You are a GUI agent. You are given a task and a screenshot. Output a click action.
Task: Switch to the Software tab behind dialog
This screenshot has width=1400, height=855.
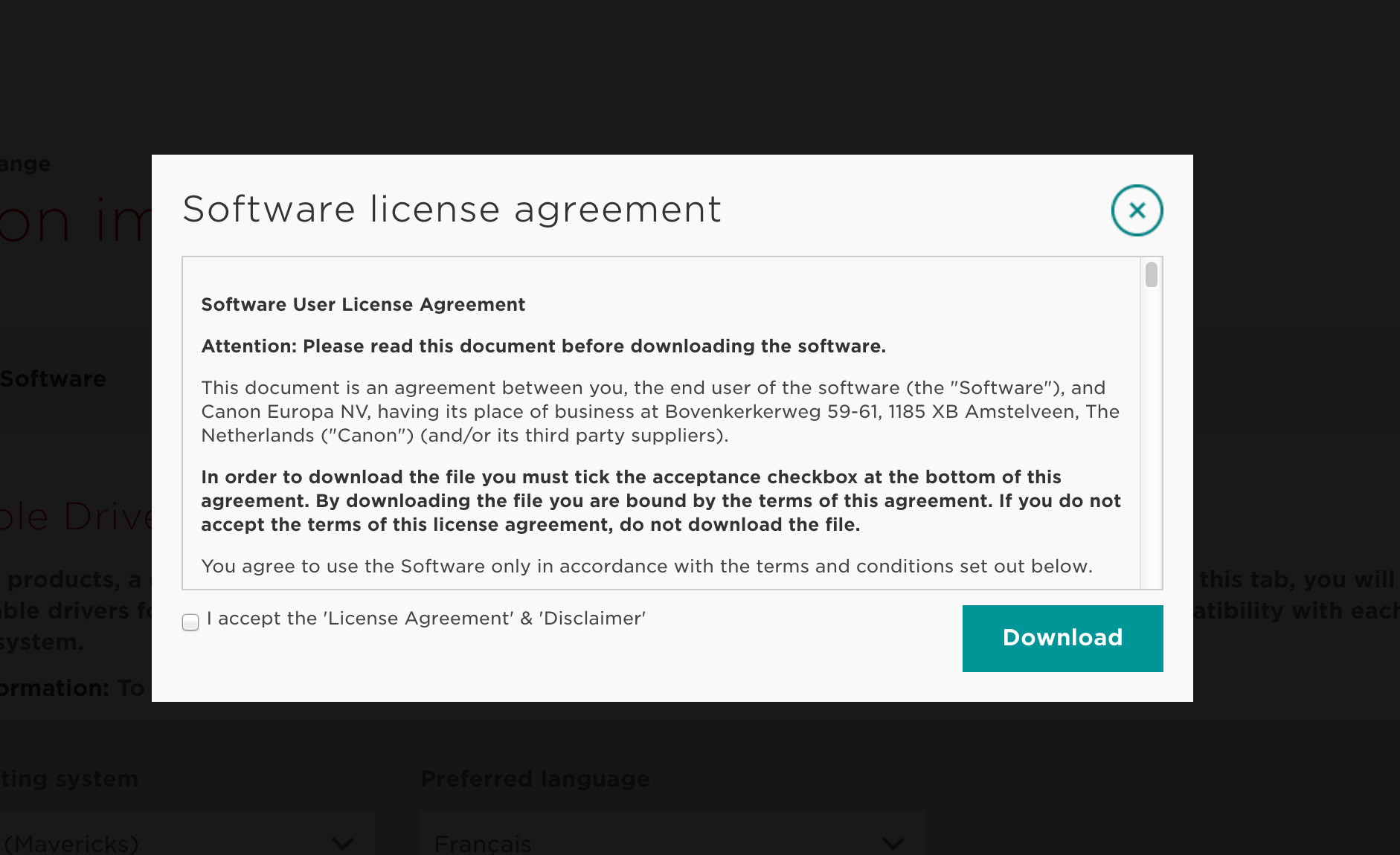(x=54, y=379)
